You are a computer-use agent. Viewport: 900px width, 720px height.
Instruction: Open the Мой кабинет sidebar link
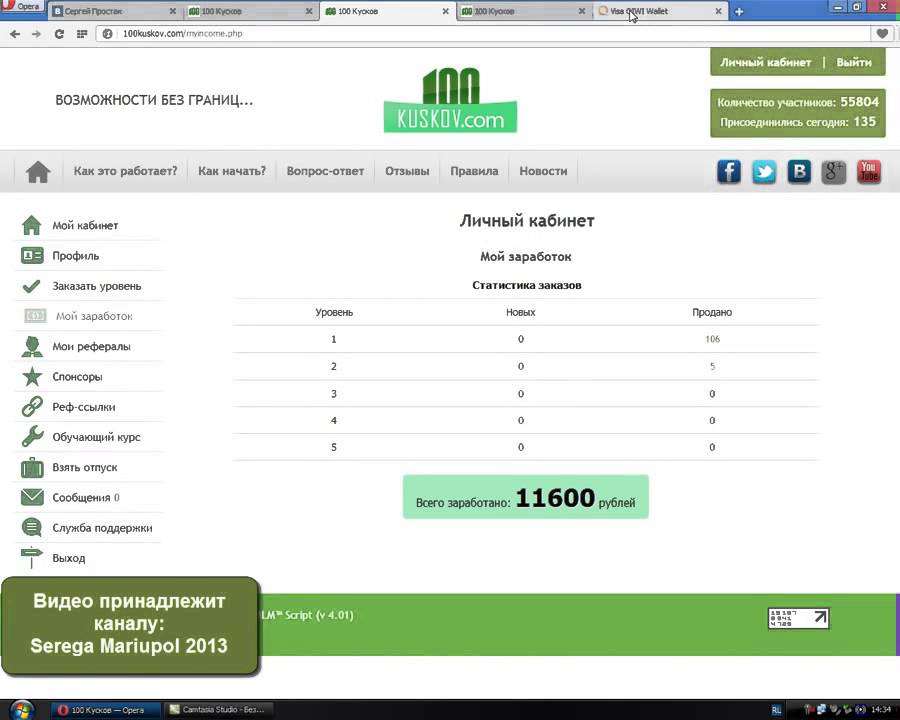[x=85, y=226]
